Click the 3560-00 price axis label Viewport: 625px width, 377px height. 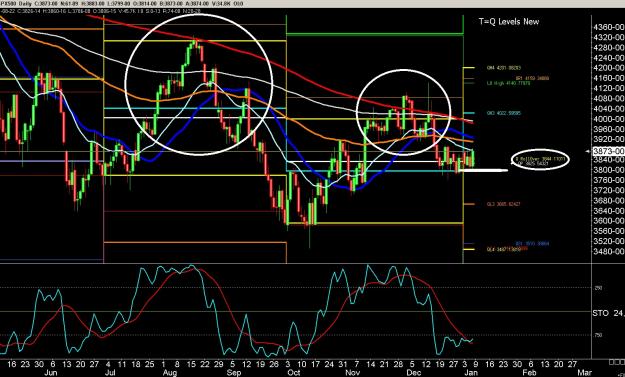coord(608,231)
